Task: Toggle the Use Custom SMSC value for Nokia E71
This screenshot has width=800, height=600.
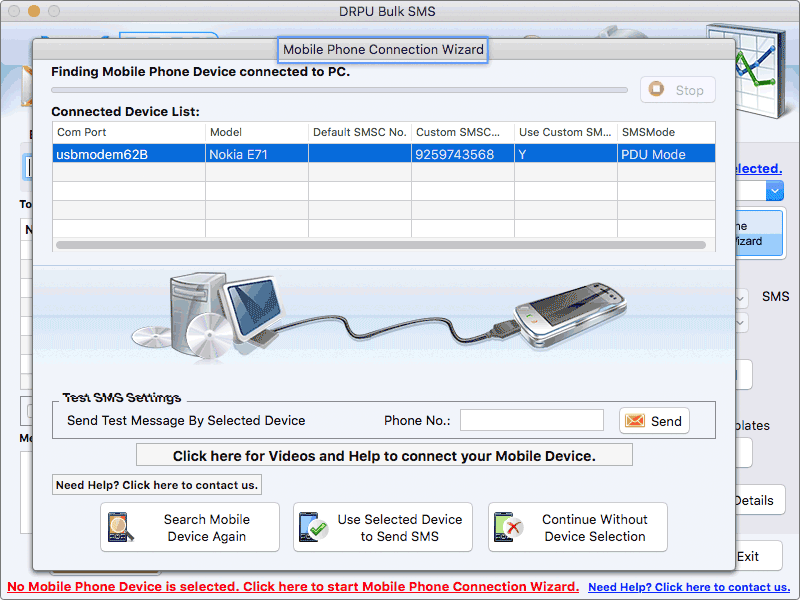Action: pyautogui.click(x=565, y=152)
